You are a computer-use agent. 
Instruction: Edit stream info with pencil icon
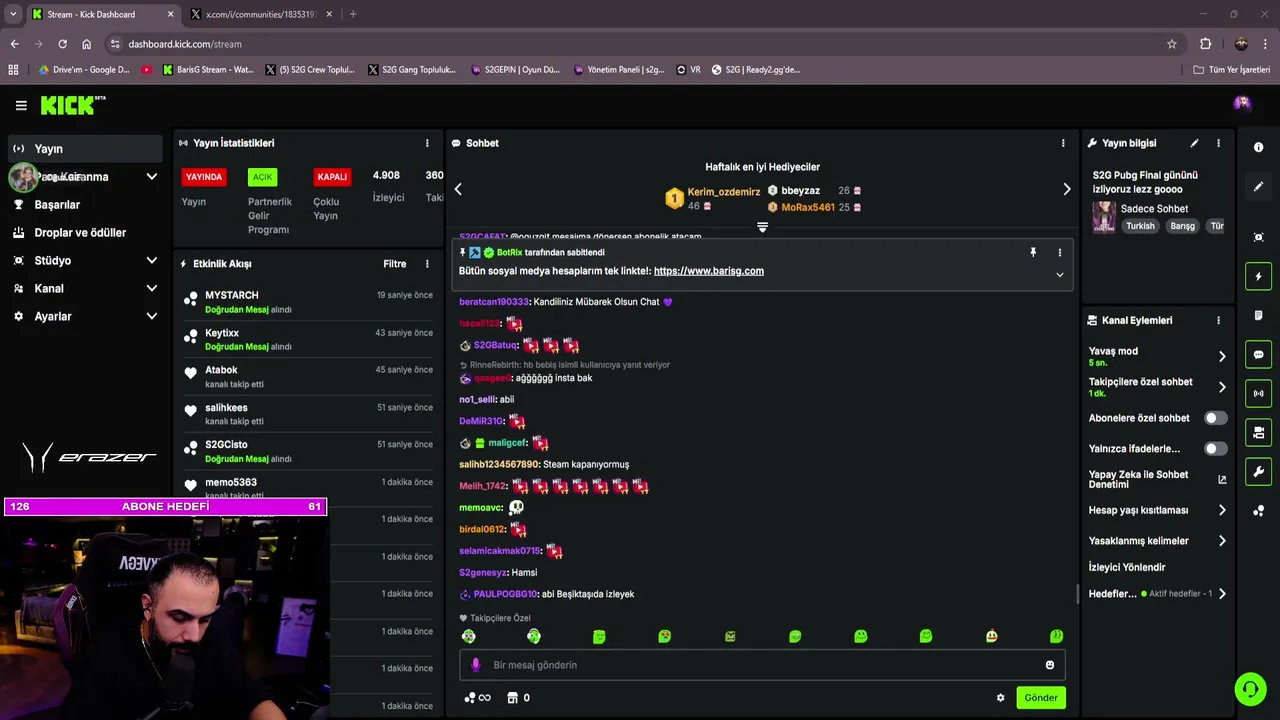pyautogui.click(x=1194, y=143)
